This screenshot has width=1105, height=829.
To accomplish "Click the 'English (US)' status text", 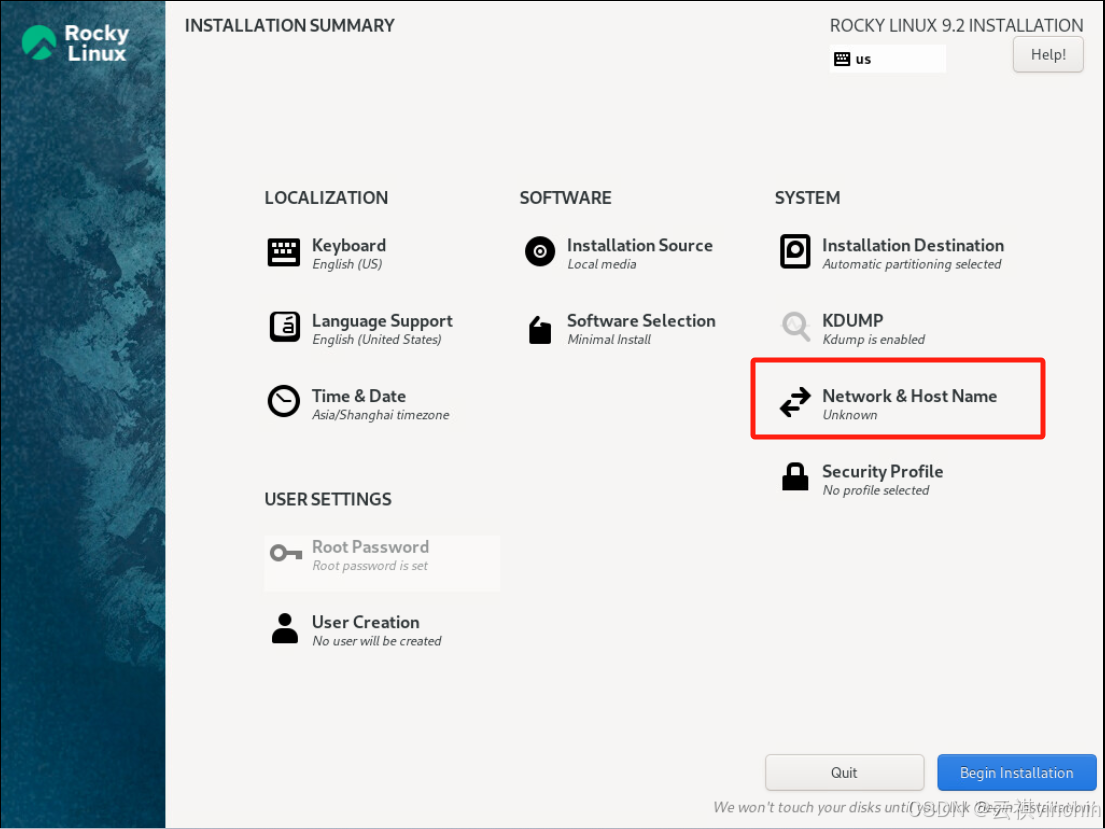I will tap(347, 264).
